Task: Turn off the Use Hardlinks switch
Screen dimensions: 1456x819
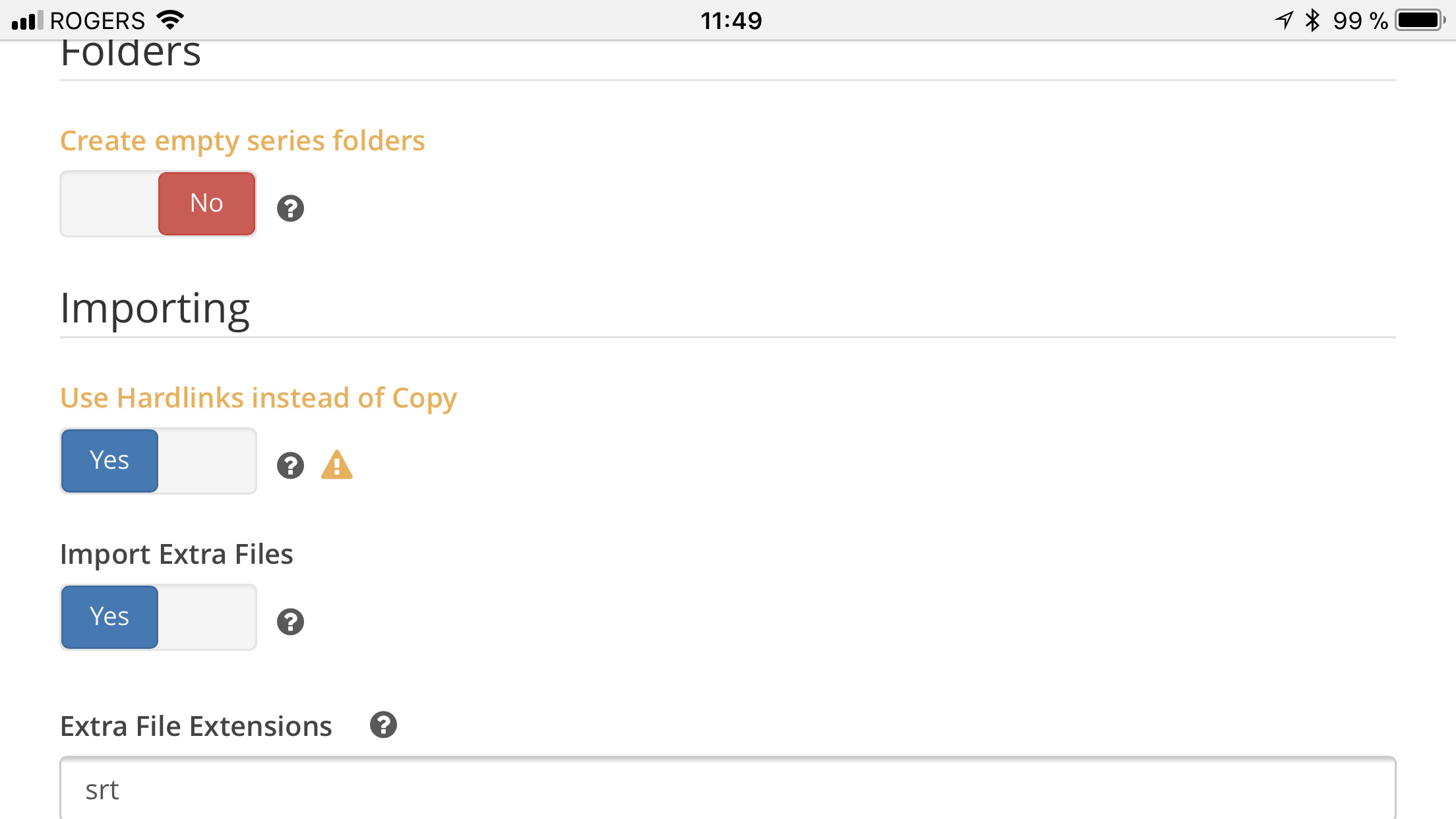Action: pyautogui.click(x=158, y=461)
